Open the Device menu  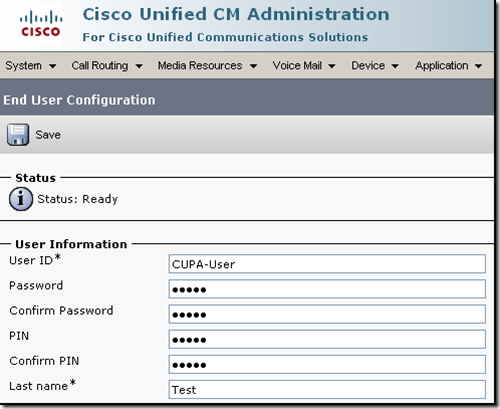(368, 66)
